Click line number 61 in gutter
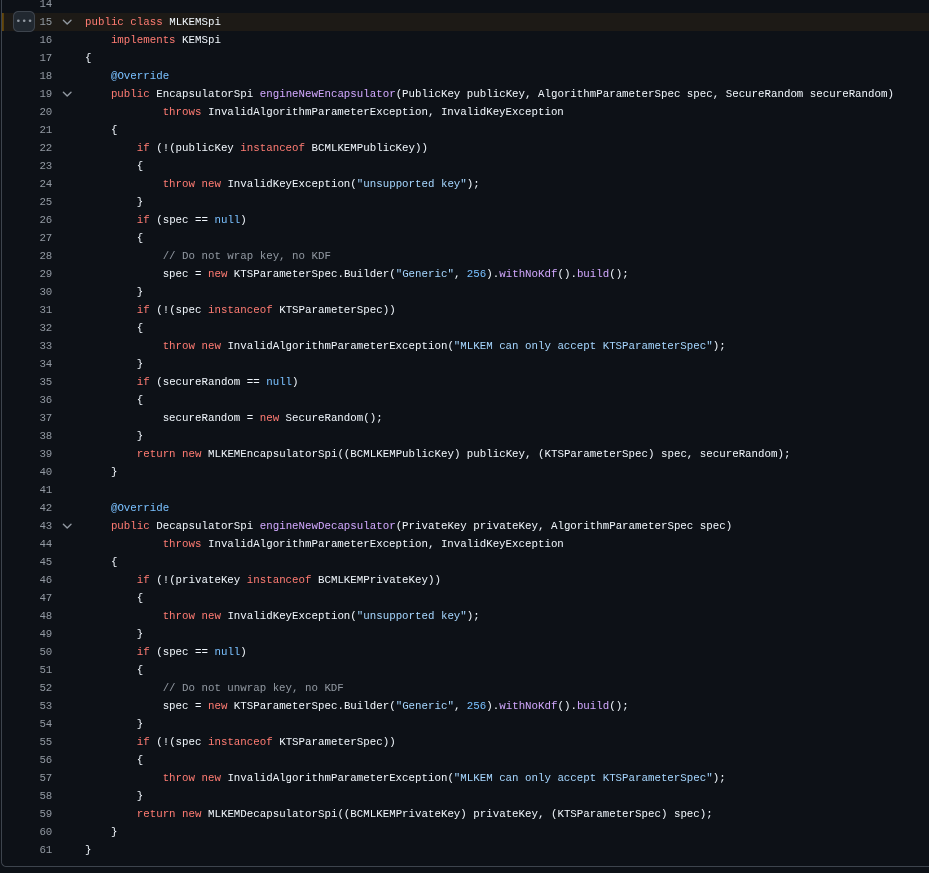This screenshot has height=873, width=929. coord(46,850)
